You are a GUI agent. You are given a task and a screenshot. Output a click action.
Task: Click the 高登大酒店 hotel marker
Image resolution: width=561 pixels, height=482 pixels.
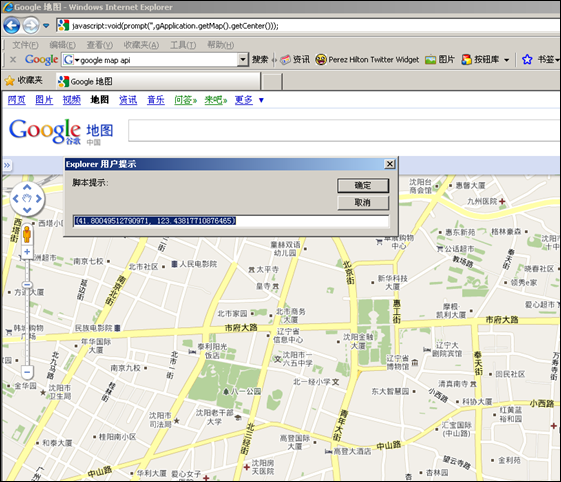point(328,452)
